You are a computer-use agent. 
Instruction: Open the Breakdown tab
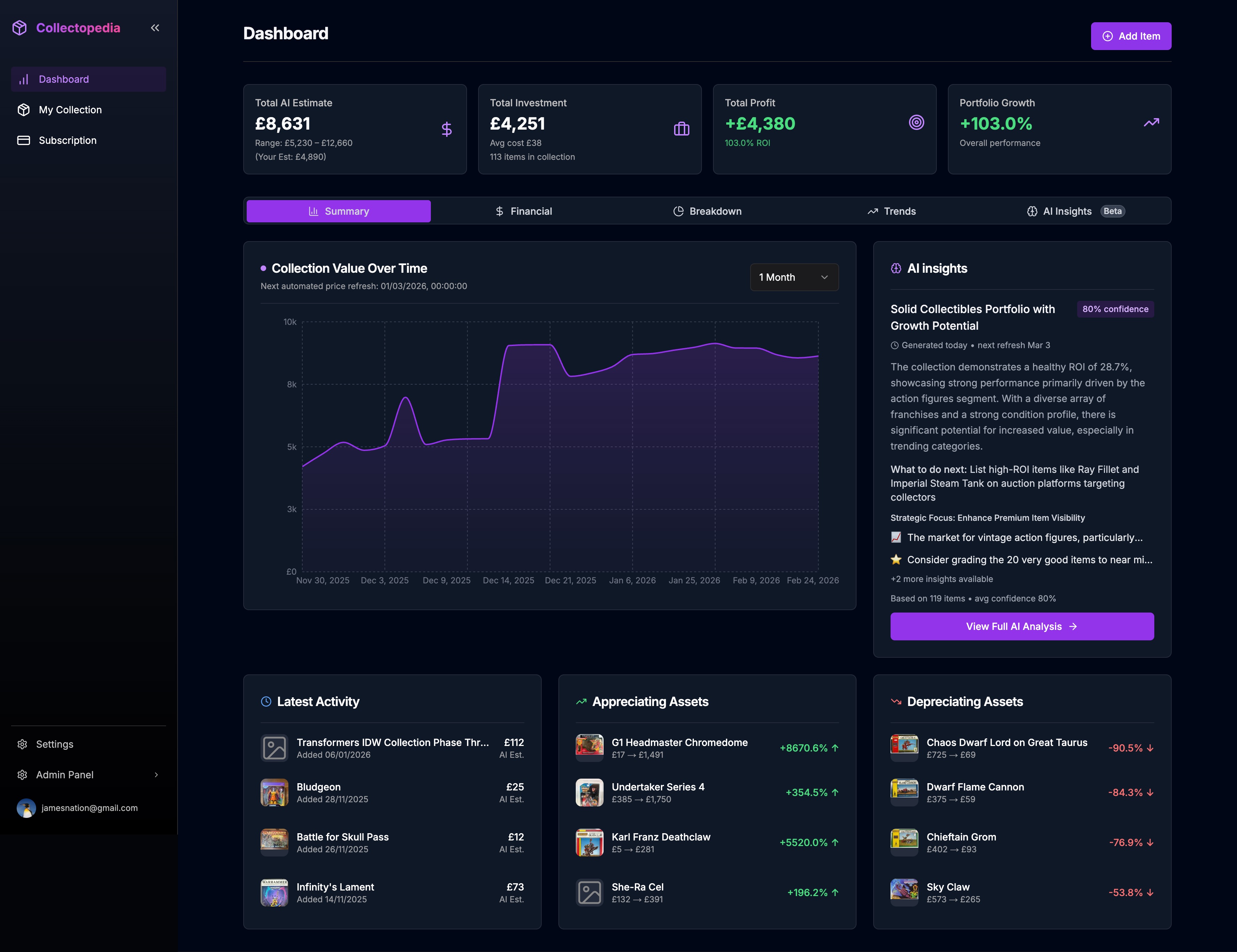[707, 211]
